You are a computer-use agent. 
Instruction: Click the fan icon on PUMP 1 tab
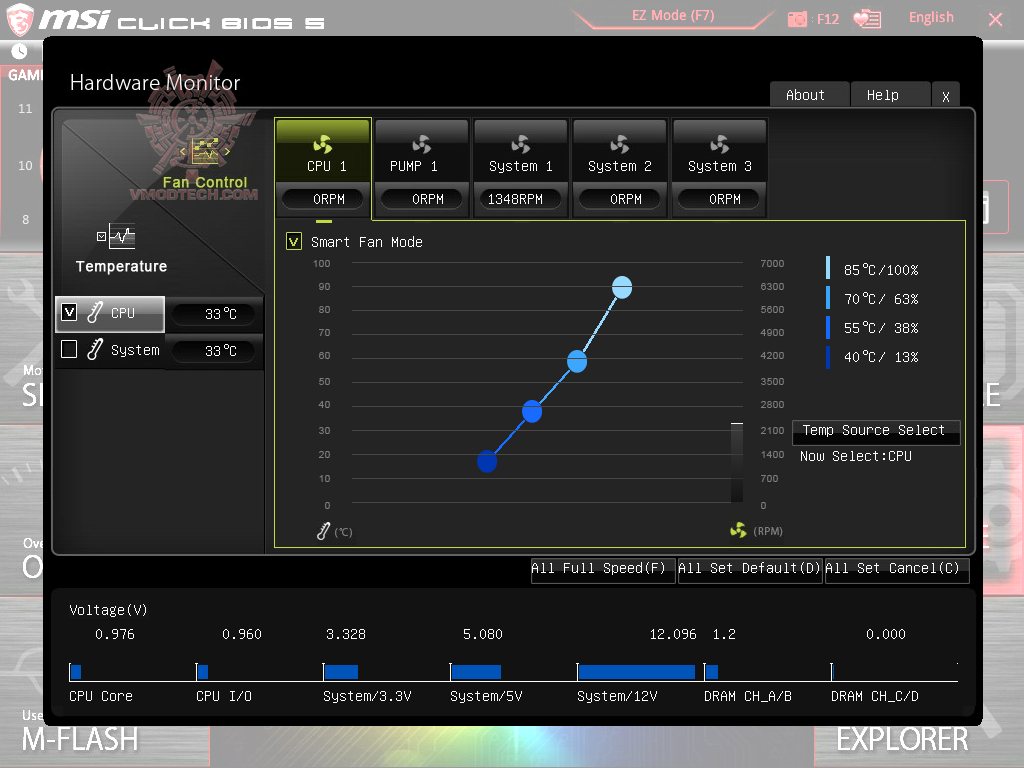(422, 144)
